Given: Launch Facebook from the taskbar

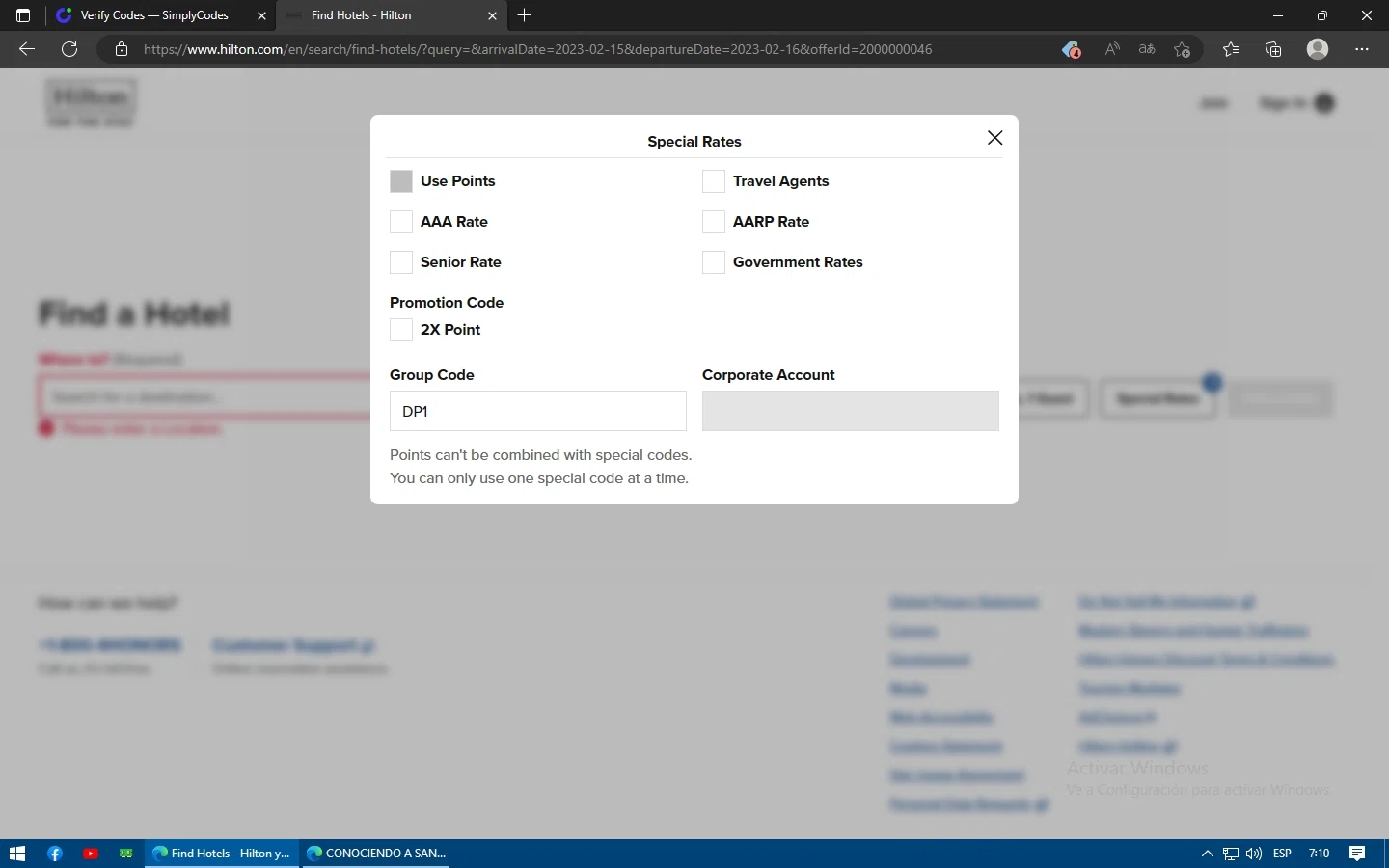Looking at the screenshot, I should 55,854.
